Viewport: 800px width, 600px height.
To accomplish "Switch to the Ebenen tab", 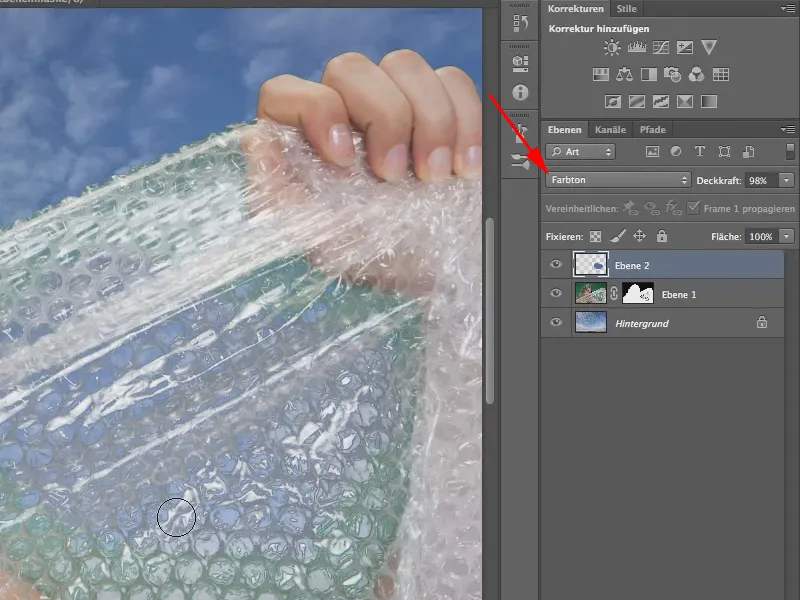I will pyautogui.click(x=564, y=130).
